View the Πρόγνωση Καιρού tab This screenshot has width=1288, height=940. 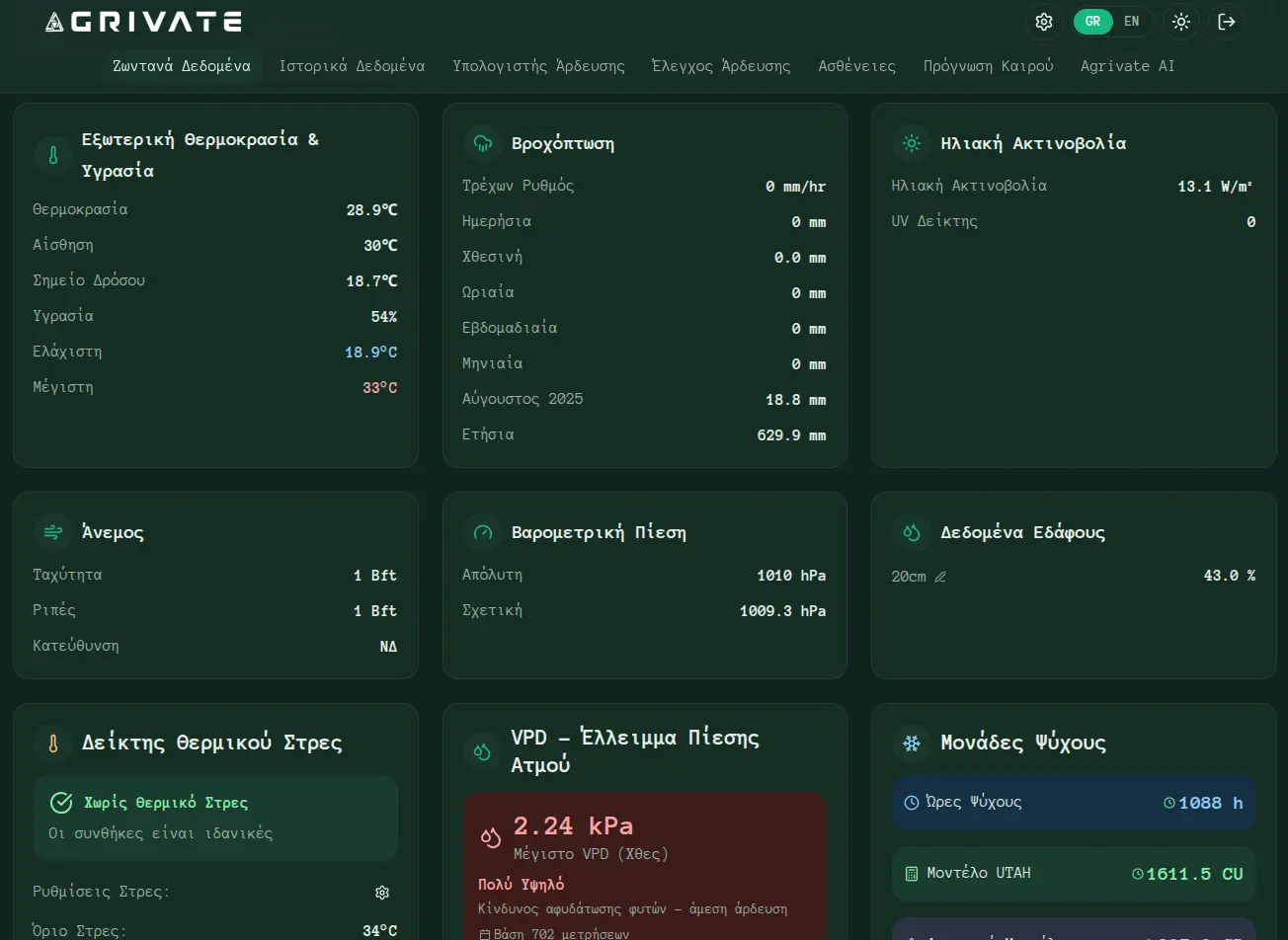(x=989, y=66)
